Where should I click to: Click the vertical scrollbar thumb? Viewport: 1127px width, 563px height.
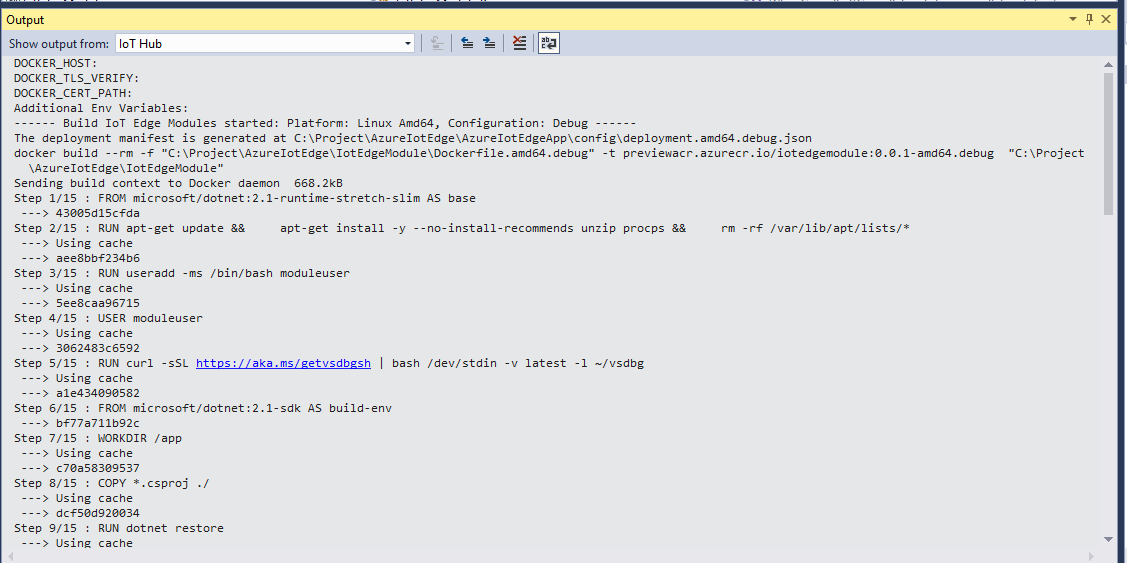(x=1108, y=143)
